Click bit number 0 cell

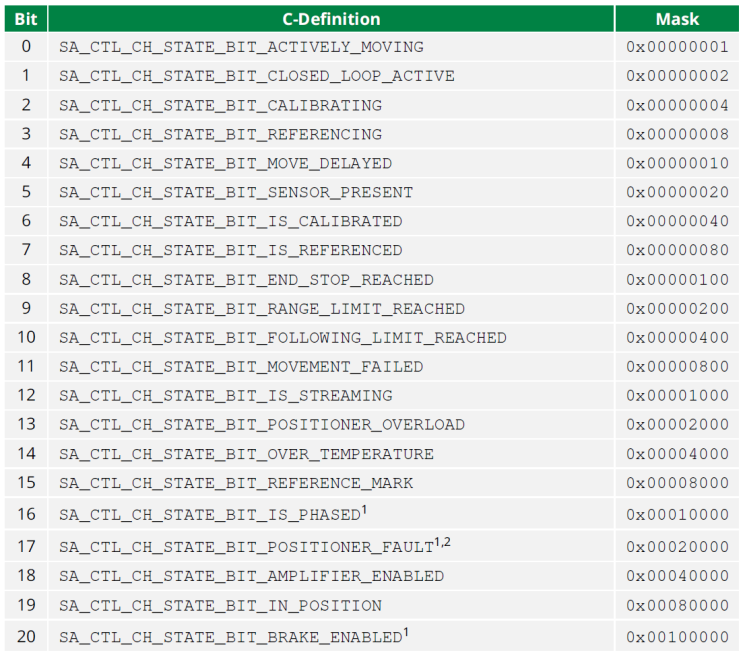pos(26,46)
